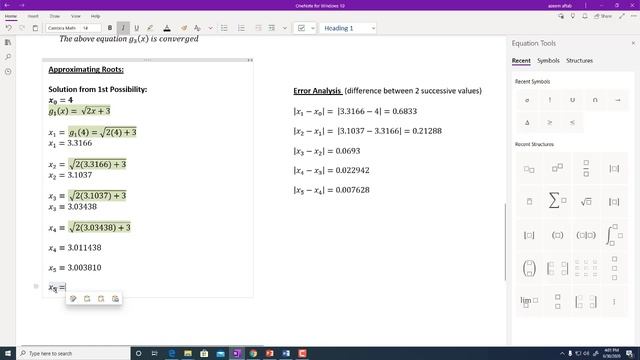Open the Windows Start menu
Viewport: 640px width, 360px height.
point(8,353)
